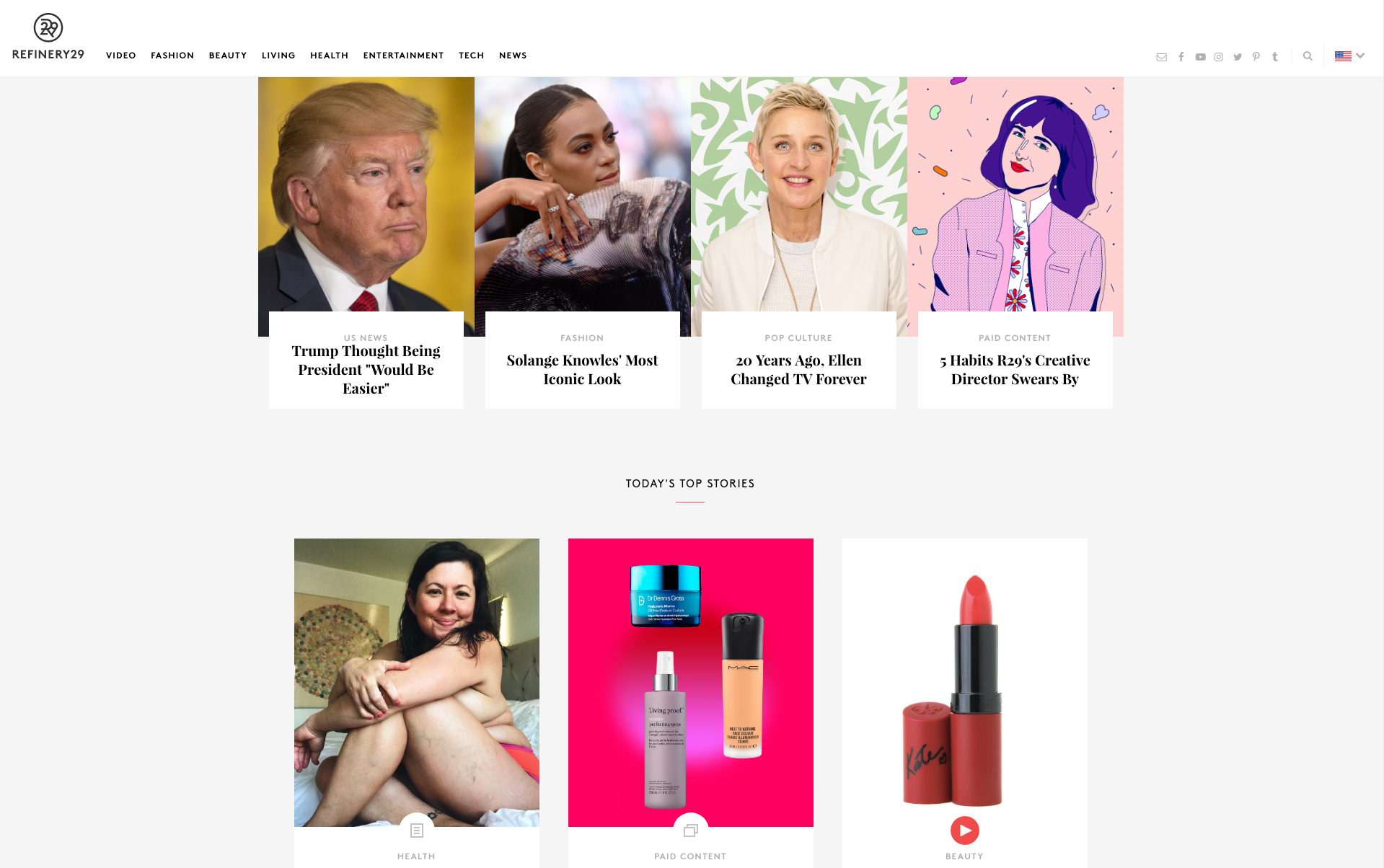Screen dimensions: 1384x868
Task: Open site search magnifier icon
Action: 1308,56
